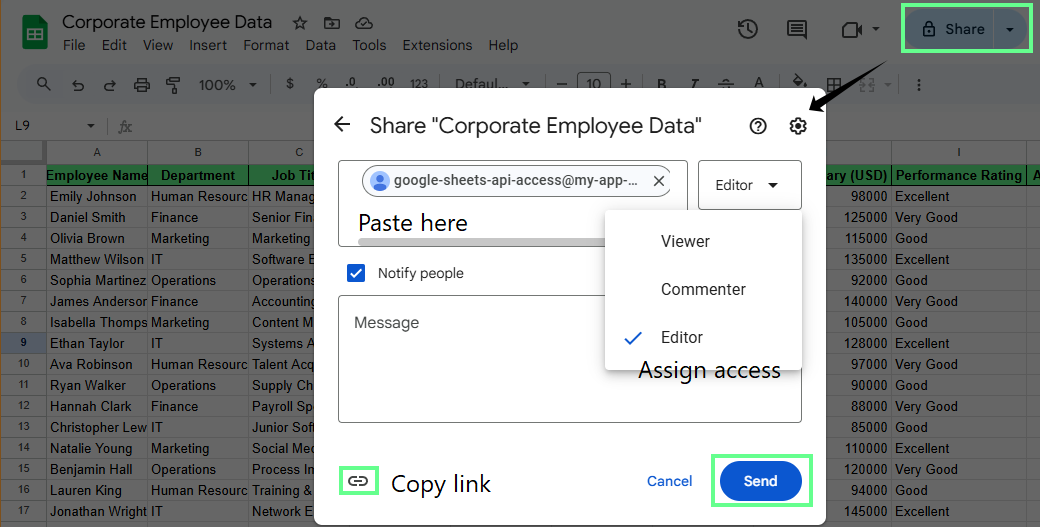Open share dialog help icon
The image size is (1040, 527).
(x=757, y=126)
